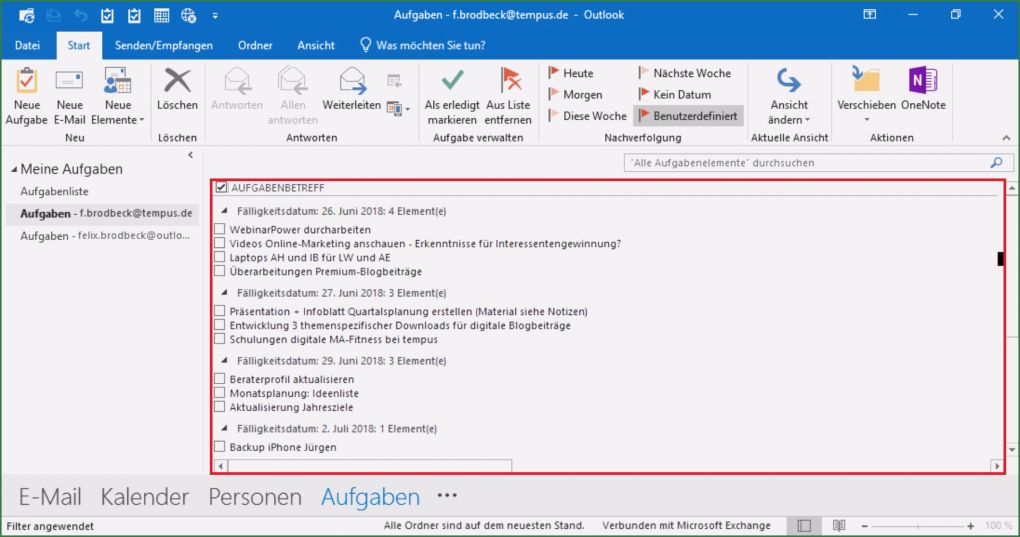Expand the Verschieben dropdown
Viewport: 1020px width, 537px height.
(x=866, y=120)
